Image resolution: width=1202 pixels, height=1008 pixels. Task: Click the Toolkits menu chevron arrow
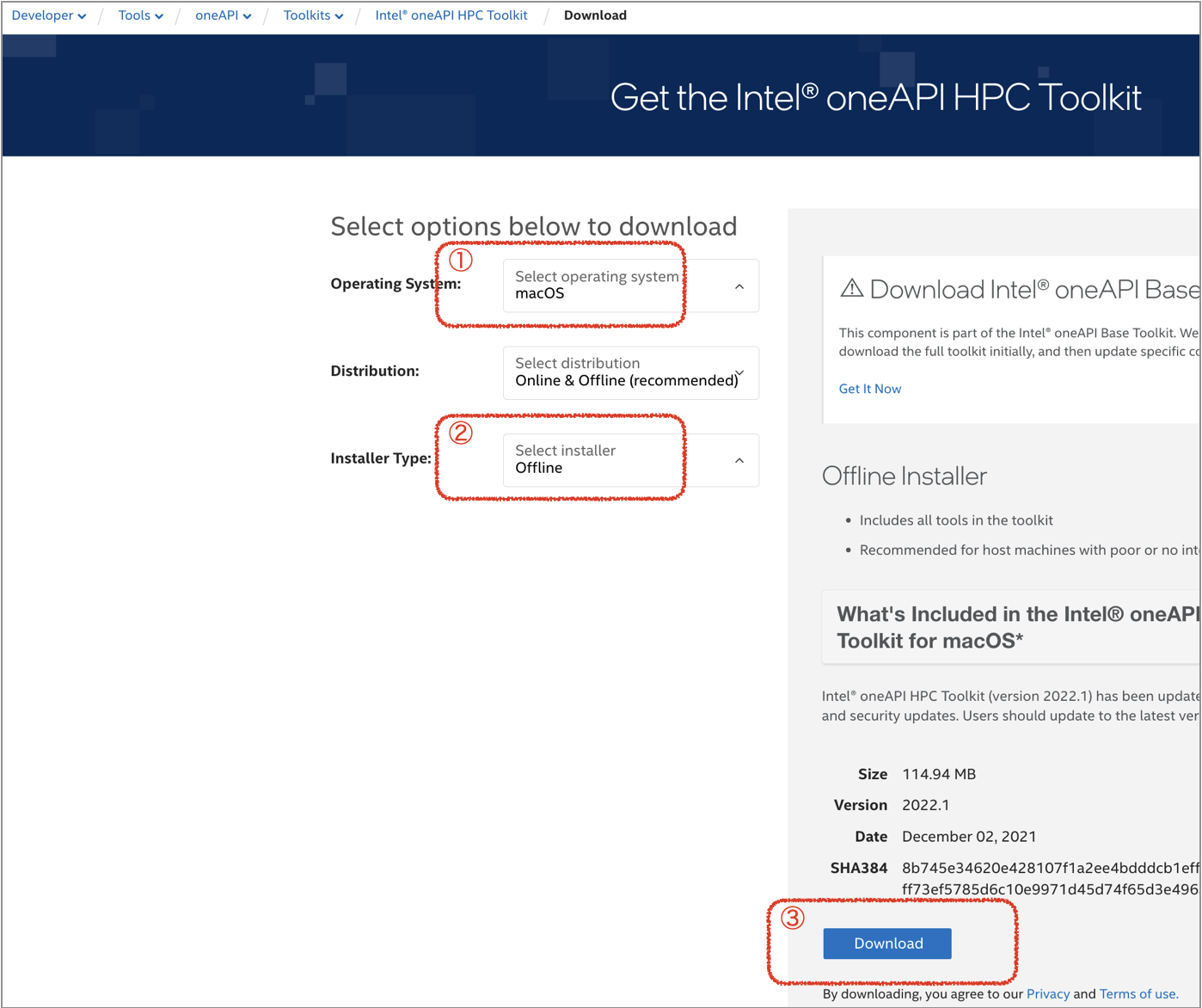[339, 16]
